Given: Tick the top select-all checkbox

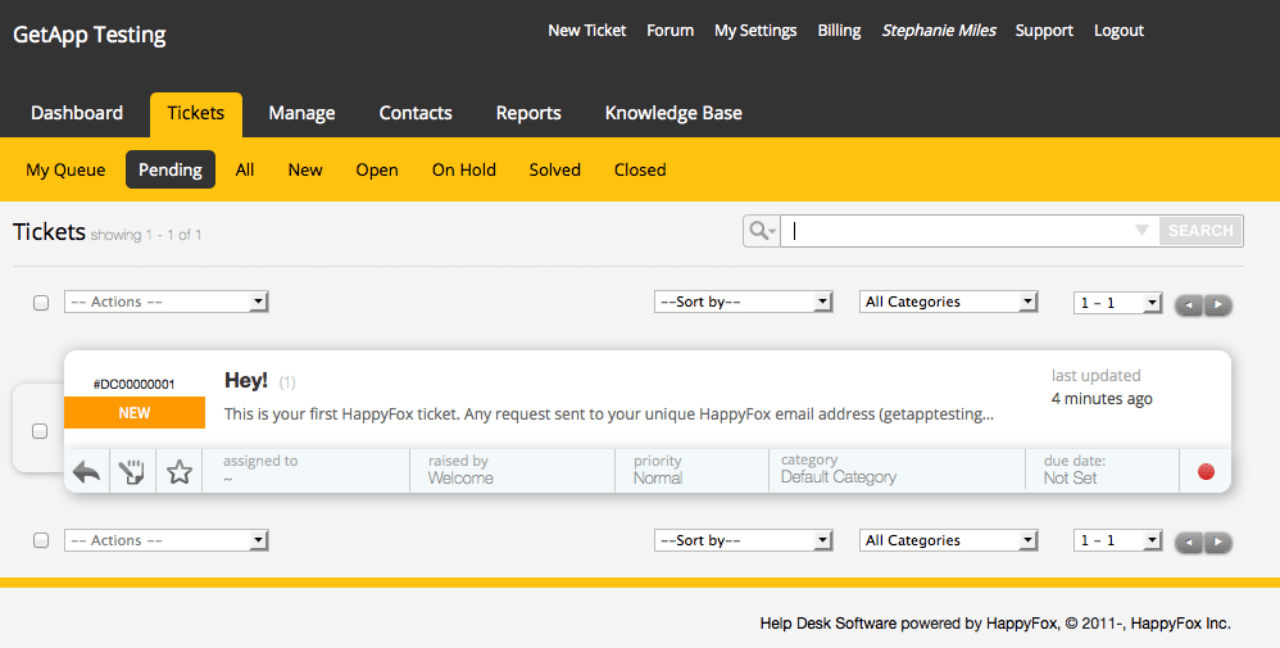Looking at the screenshot, I should [41, 302].
